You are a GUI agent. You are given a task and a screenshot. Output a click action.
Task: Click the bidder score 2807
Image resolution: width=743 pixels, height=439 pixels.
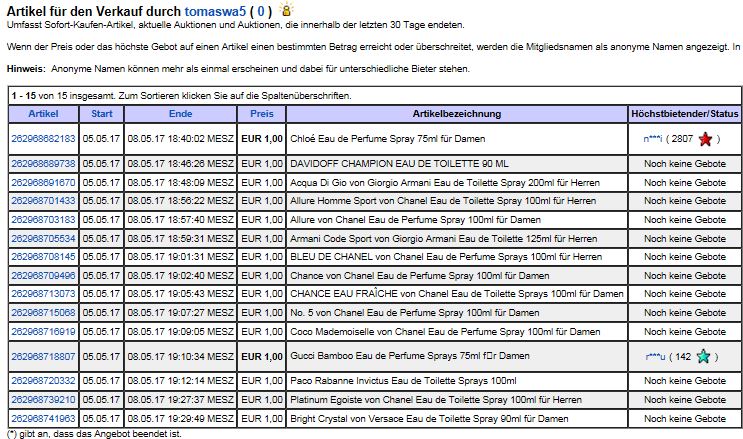pyautogui.click(x=682, y=139)
